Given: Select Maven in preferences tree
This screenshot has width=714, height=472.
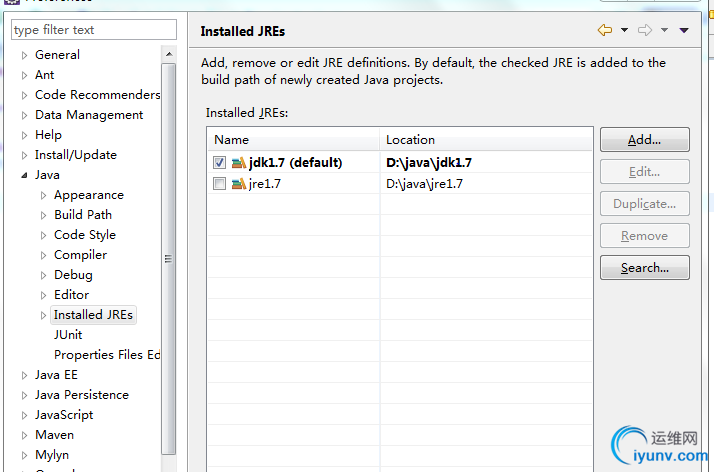Looking at the screenshot, I should coord(55,435).
